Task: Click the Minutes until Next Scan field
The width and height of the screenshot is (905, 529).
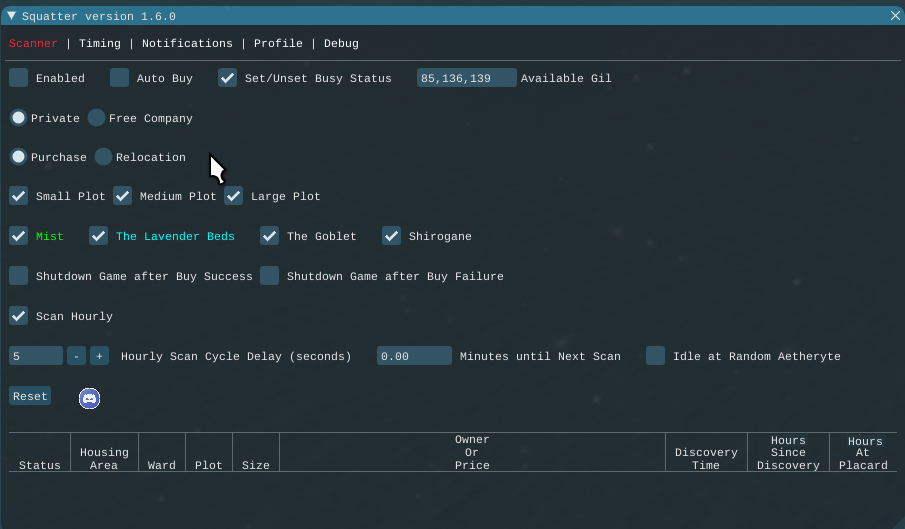Action: (x=414, y=356)
